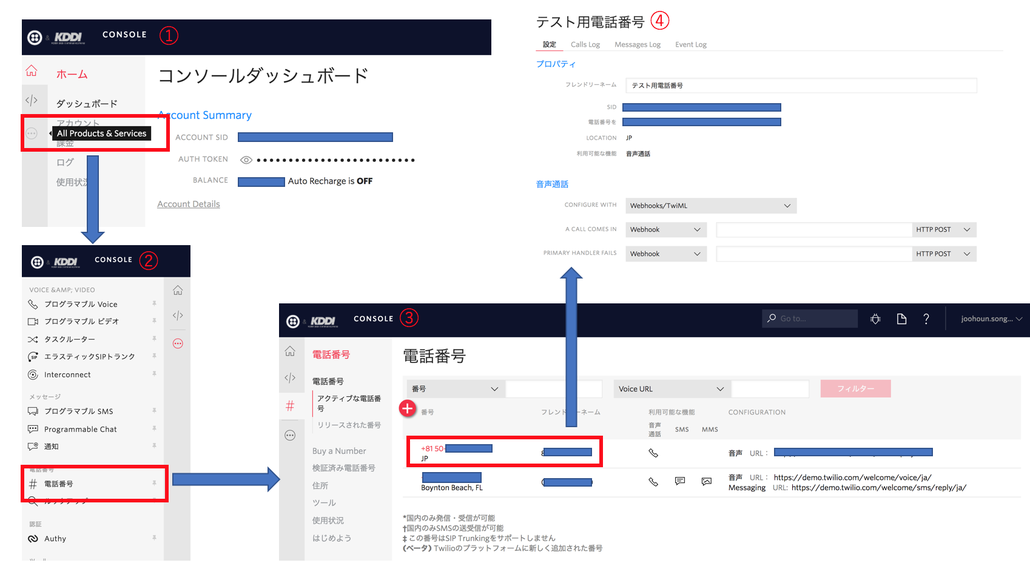The width and height of the screenshot is (1030, 574).
Task: Click the フレンドリーネーム input field
Action: click(x=801, y=85)
